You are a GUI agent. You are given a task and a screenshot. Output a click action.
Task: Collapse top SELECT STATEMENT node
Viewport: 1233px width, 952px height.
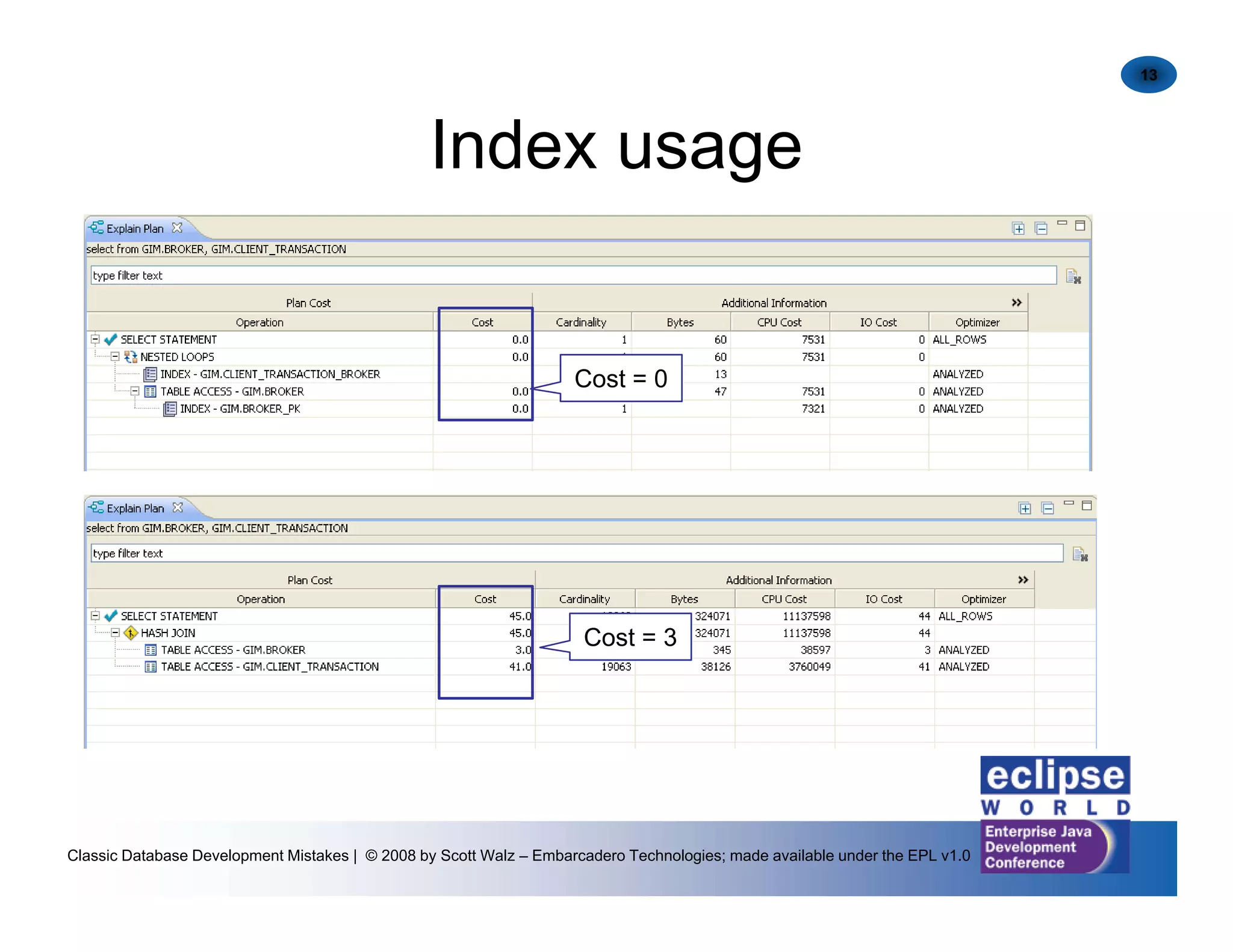coord(95,339)
